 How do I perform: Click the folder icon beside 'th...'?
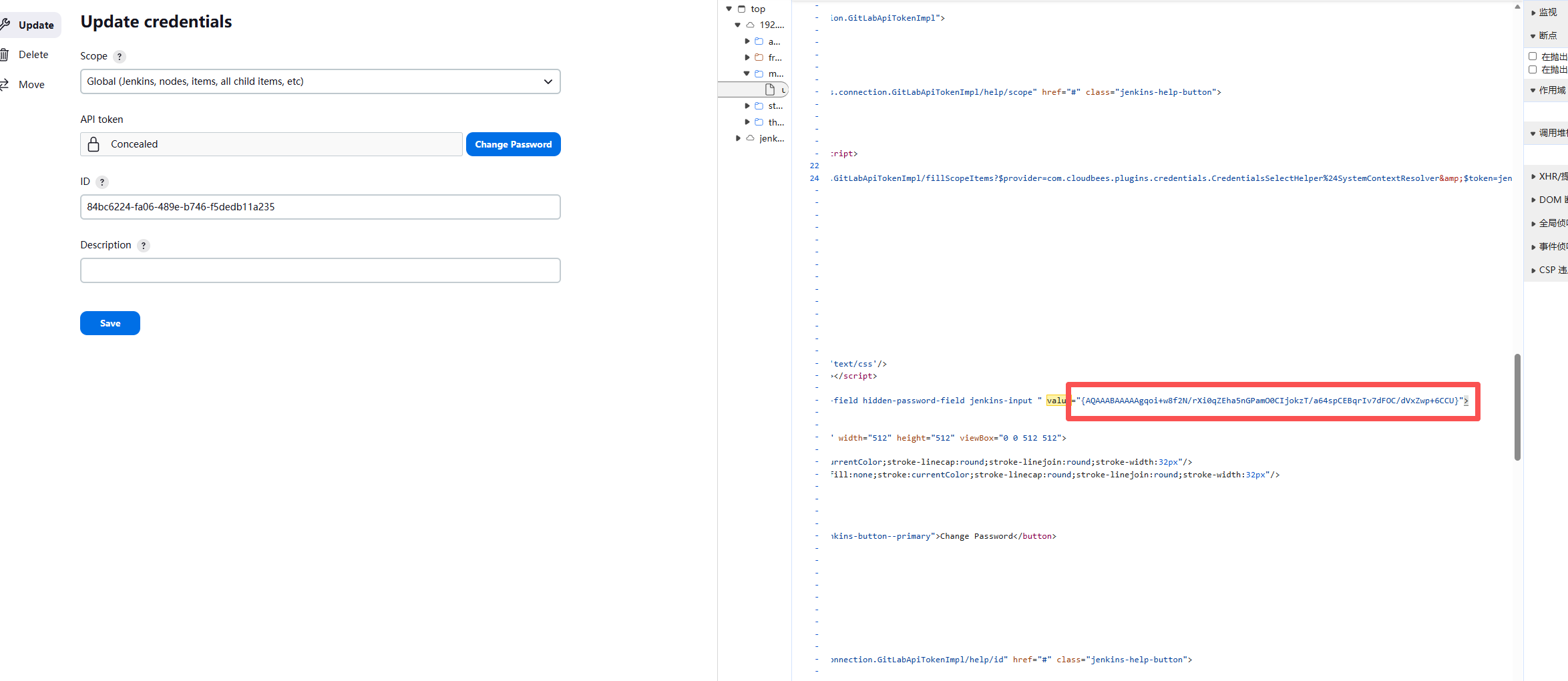pyautogui.click(x=759, y=122)
